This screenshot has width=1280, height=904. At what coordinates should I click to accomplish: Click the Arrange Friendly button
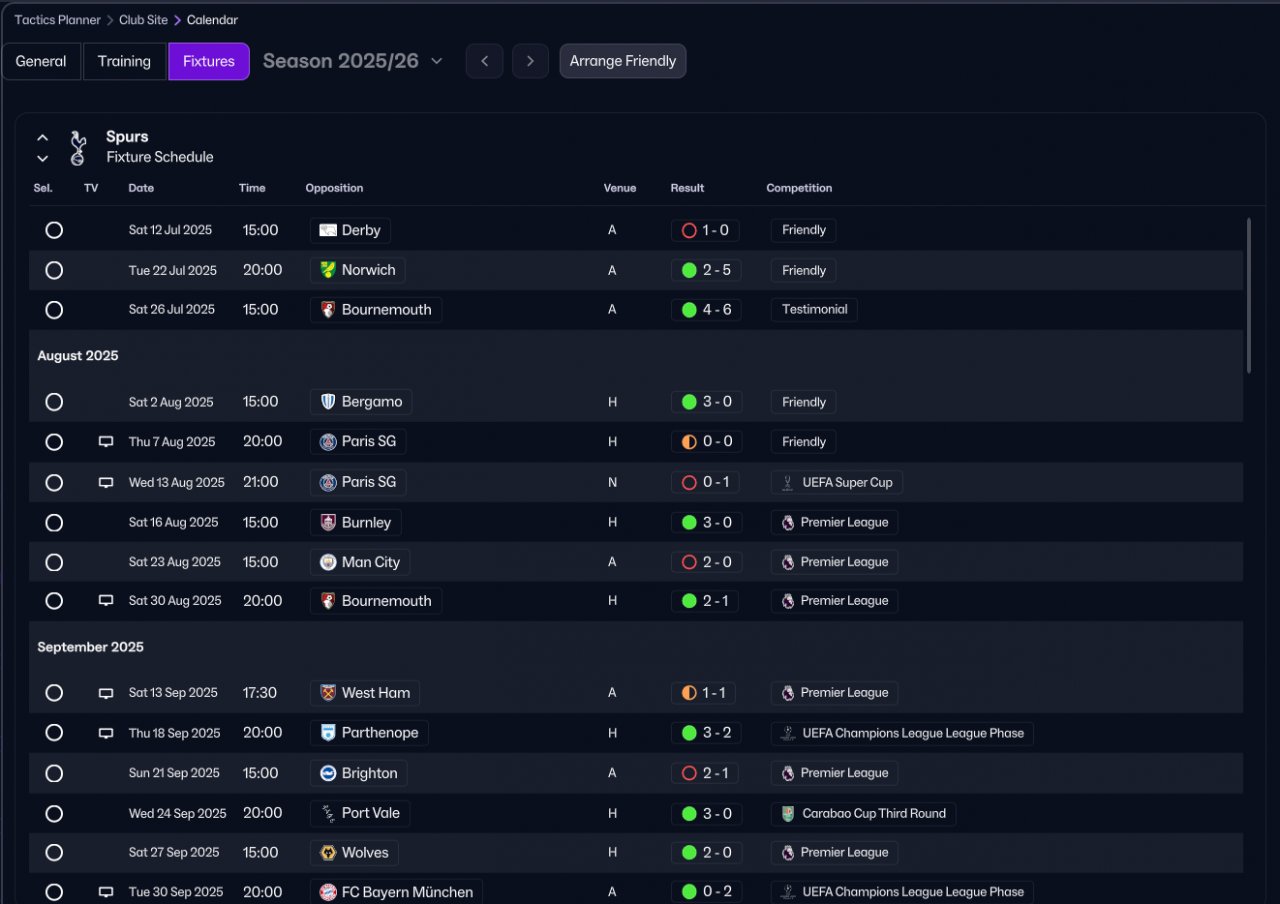click(623, 61)
